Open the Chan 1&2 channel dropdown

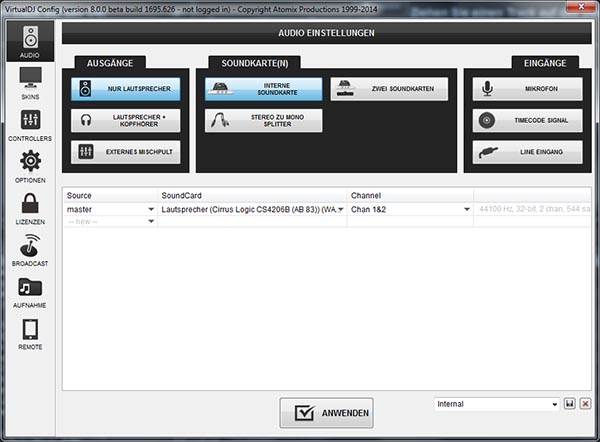[467, 209]
